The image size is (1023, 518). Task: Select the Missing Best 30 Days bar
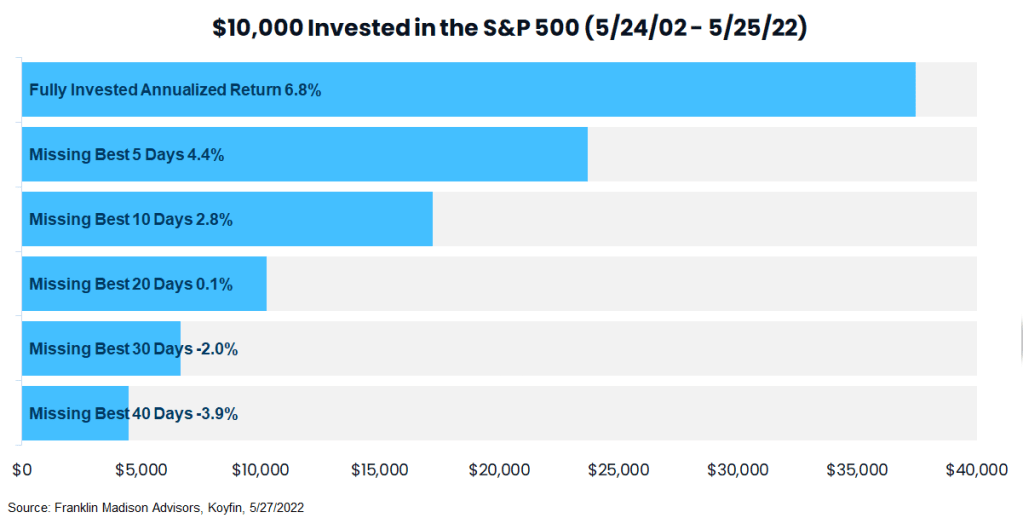[101, 349]
